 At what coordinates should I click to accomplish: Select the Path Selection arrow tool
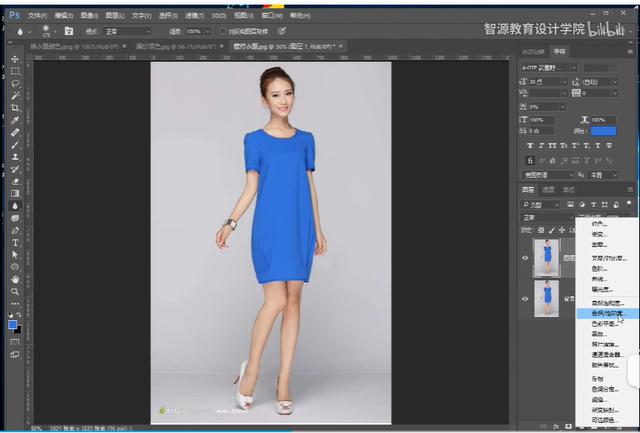click(x=15, y=255)
